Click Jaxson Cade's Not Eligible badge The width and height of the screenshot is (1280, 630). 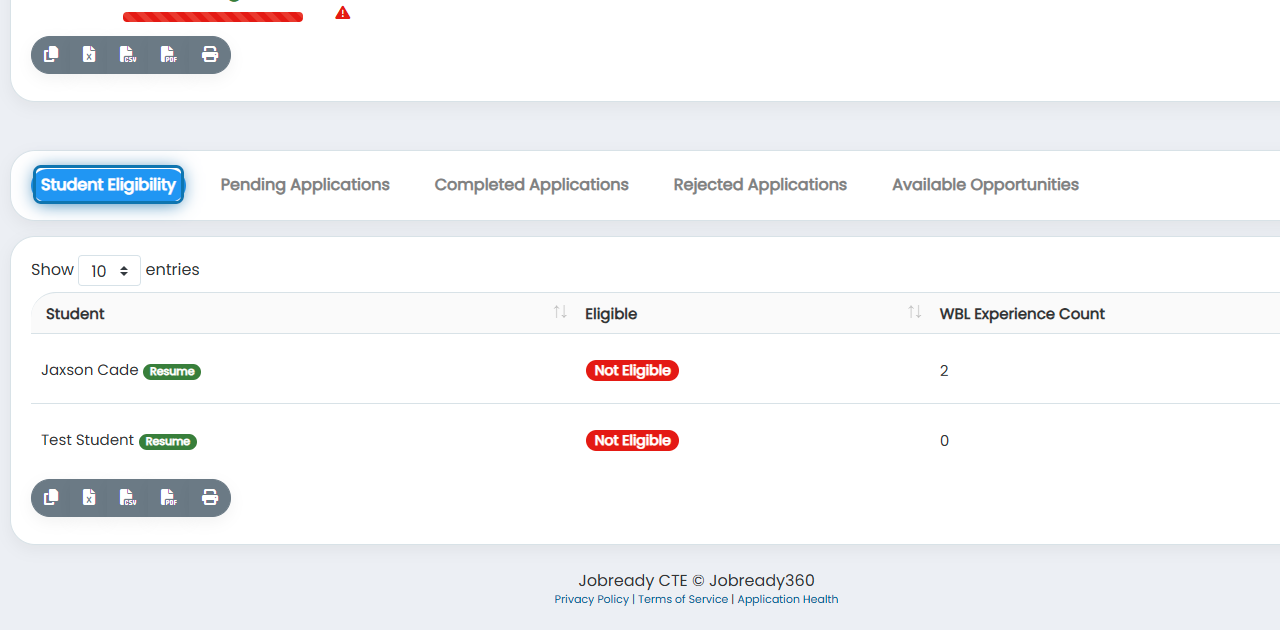pos(632,371)
